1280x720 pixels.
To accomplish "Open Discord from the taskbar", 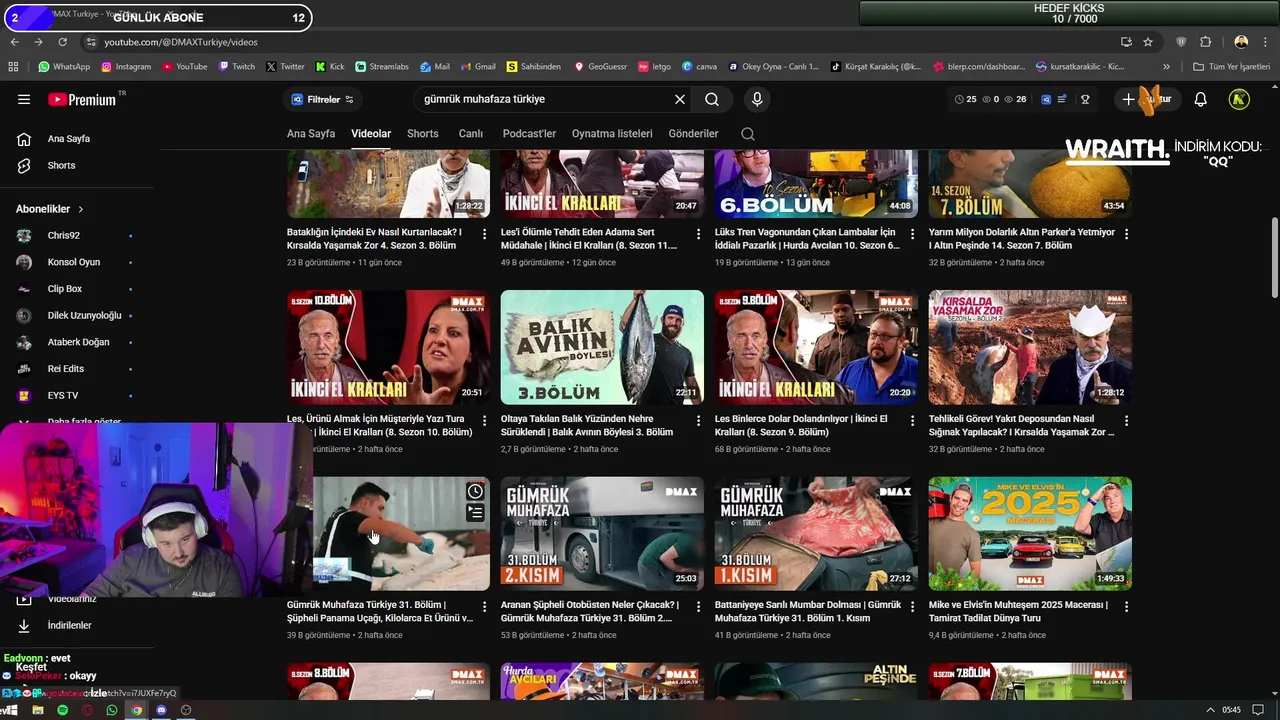I will (x=161, y=710).
